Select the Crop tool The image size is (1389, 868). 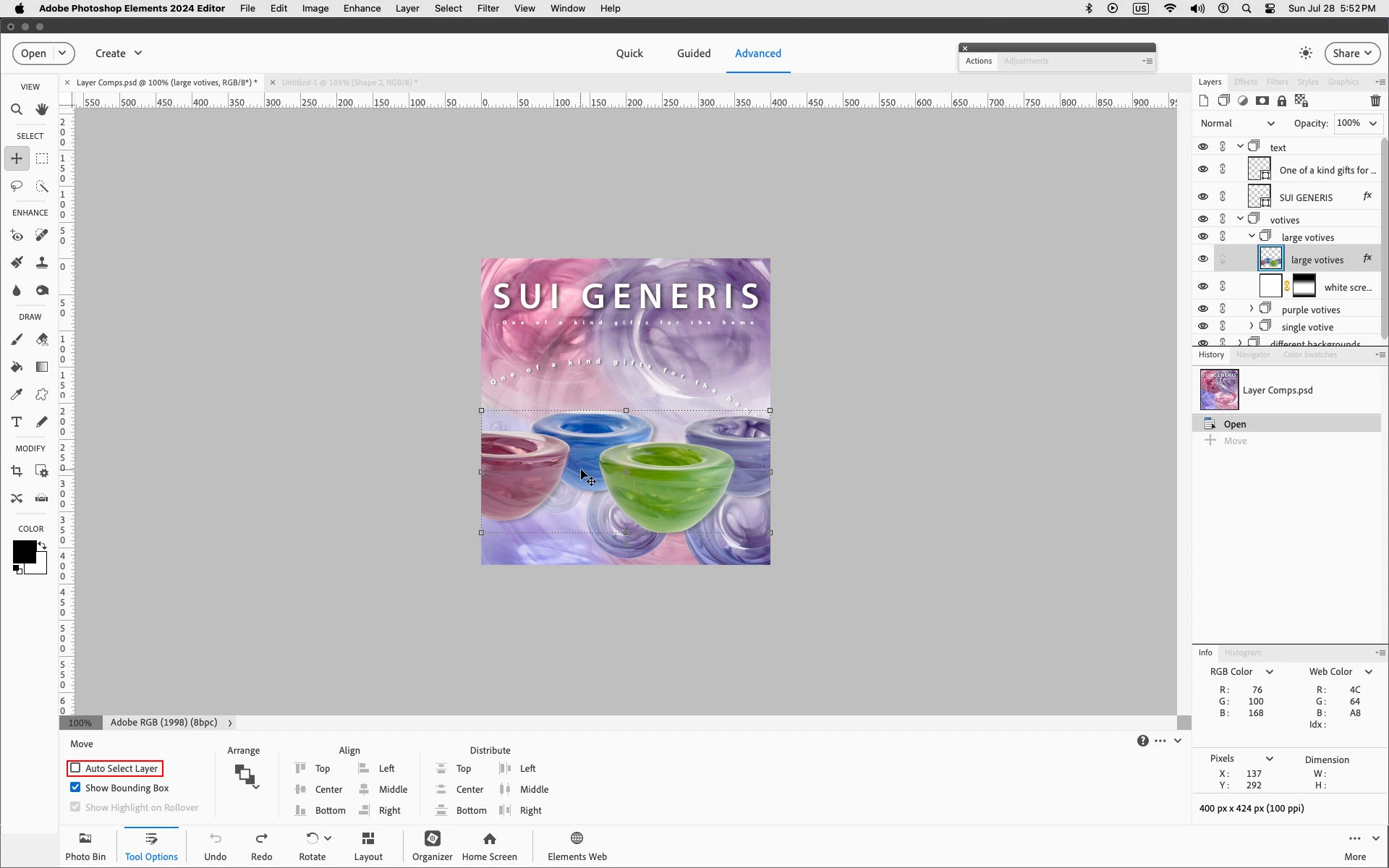(x=17, y=472)
